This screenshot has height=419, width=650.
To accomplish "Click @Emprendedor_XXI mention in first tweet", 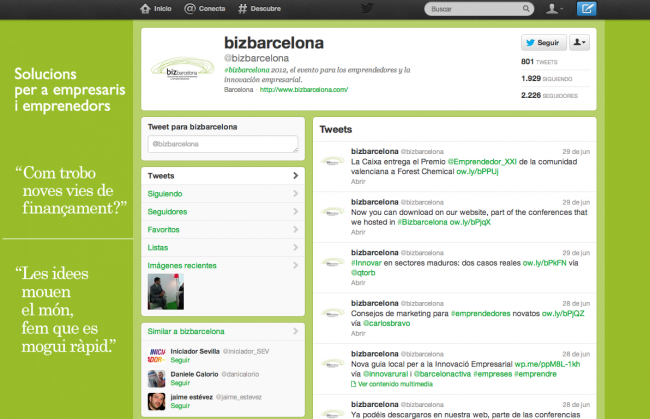I will click(x=482, y=162).
